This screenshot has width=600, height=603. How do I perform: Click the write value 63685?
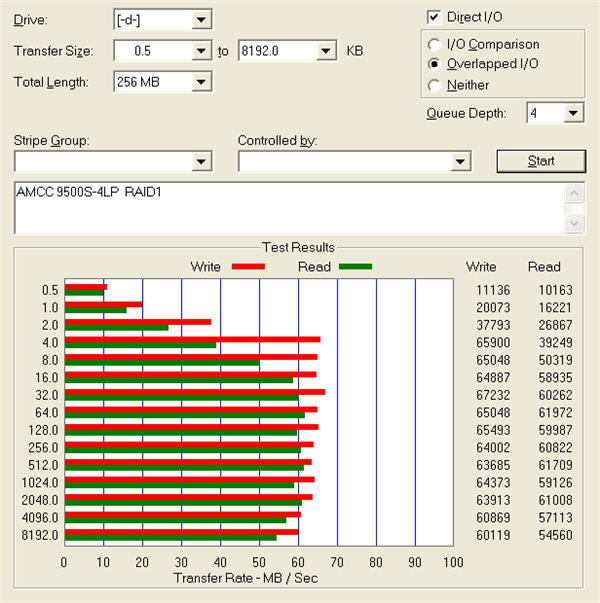tap(493, 465)
